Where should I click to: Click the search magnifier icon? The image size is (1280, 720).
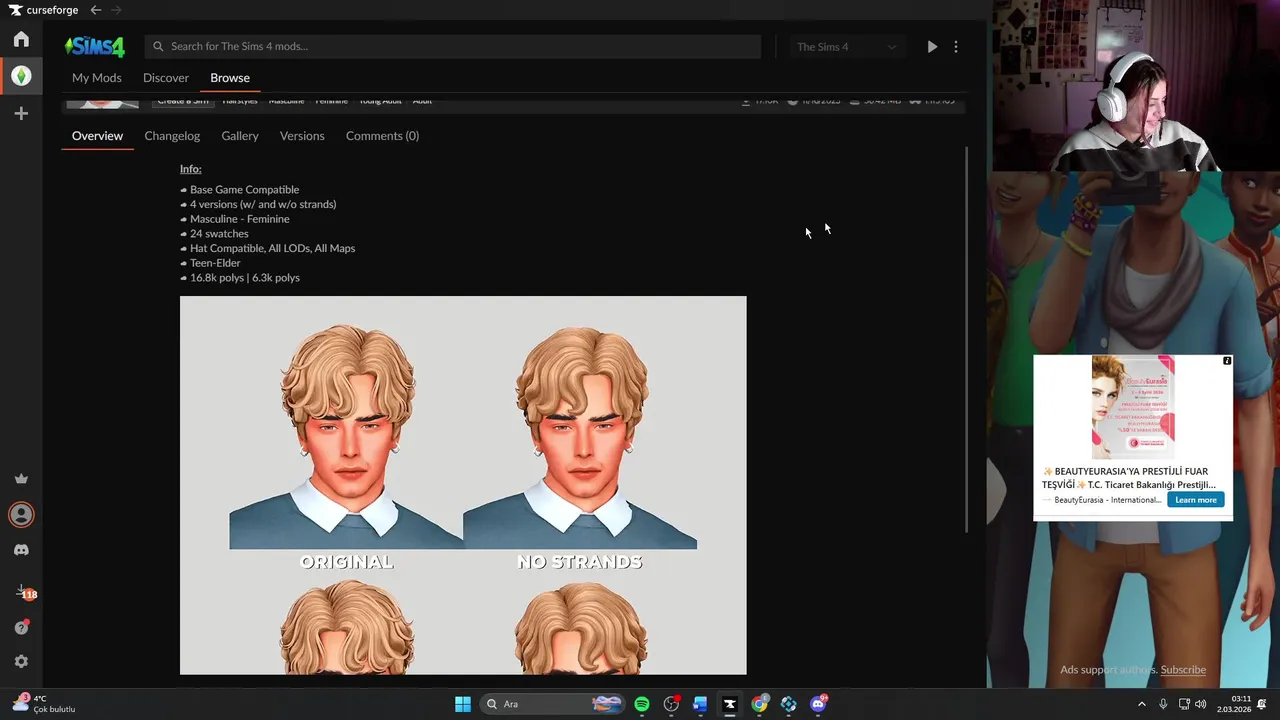tap(158, 46)
